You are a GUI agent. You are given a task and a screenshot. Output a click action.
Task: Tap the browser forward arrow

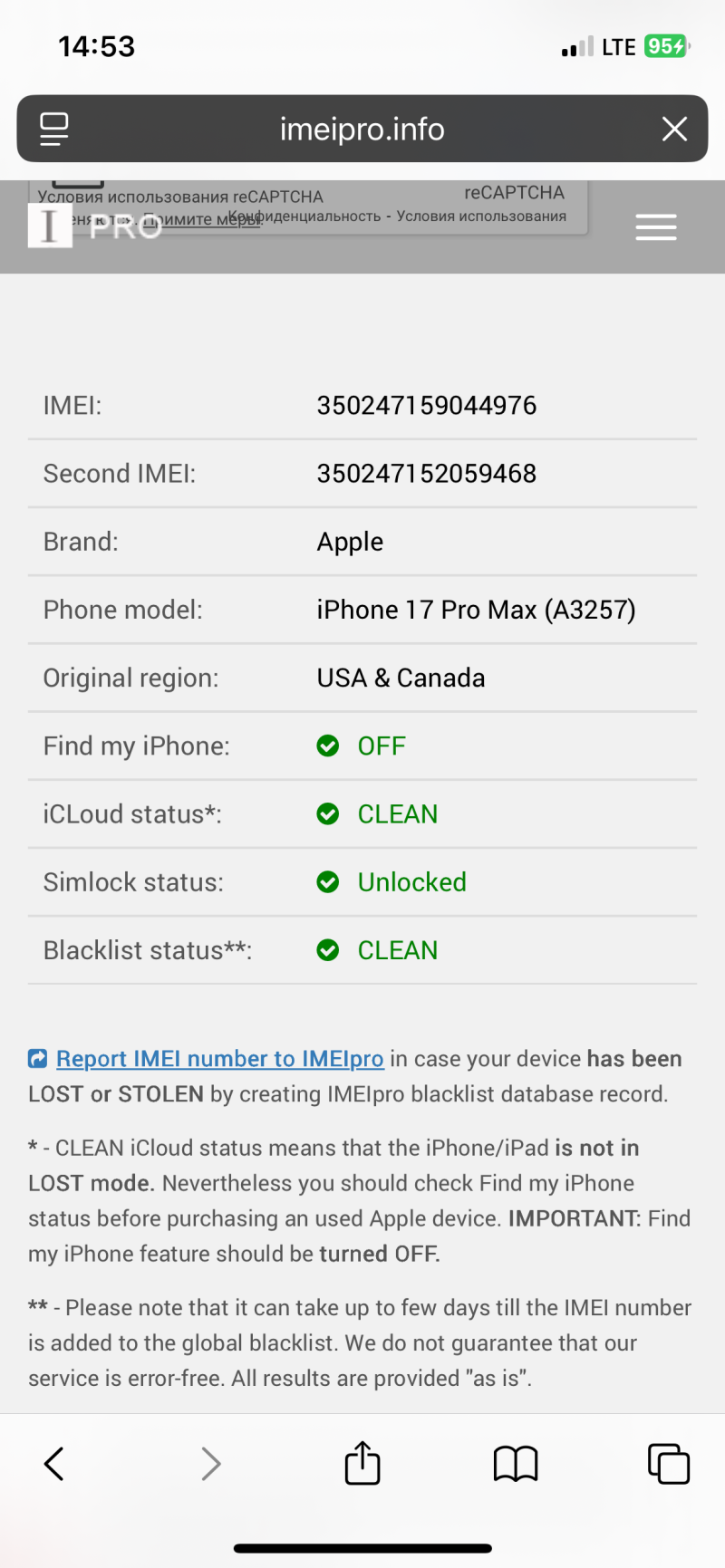210,1463
